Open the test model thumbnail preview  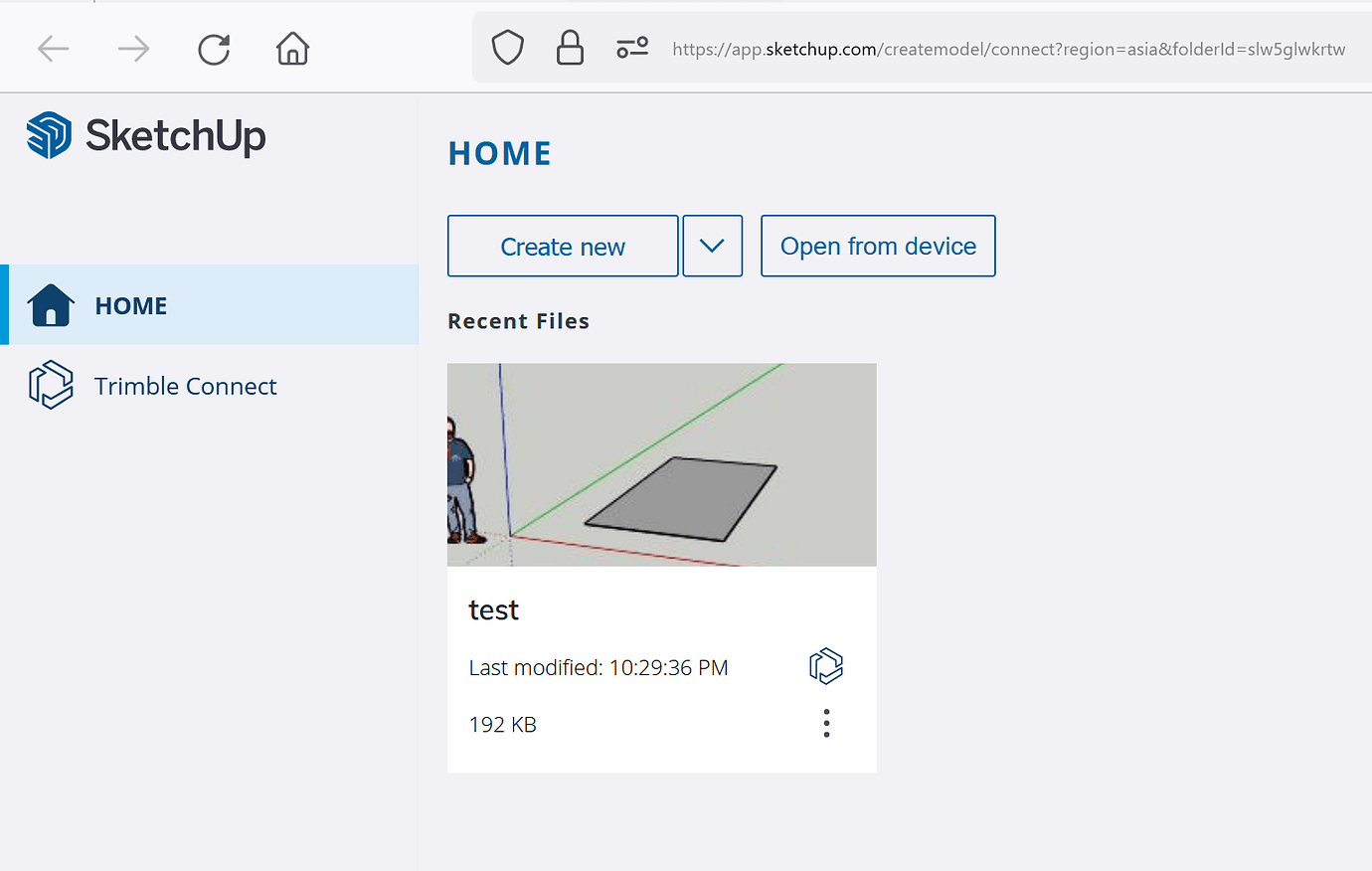click(x=661, y=464)
